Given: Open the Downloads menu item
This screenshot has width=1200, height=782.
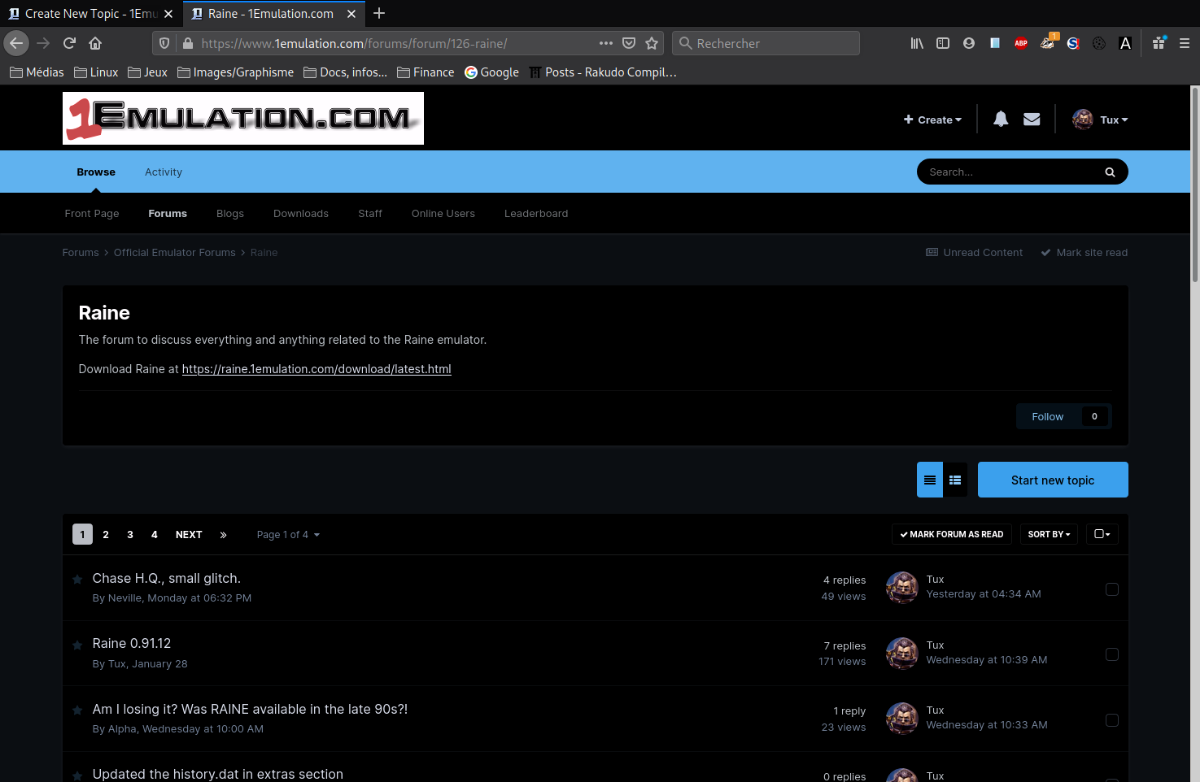Looking at the screenshot, I should click(x=301, y=213).
